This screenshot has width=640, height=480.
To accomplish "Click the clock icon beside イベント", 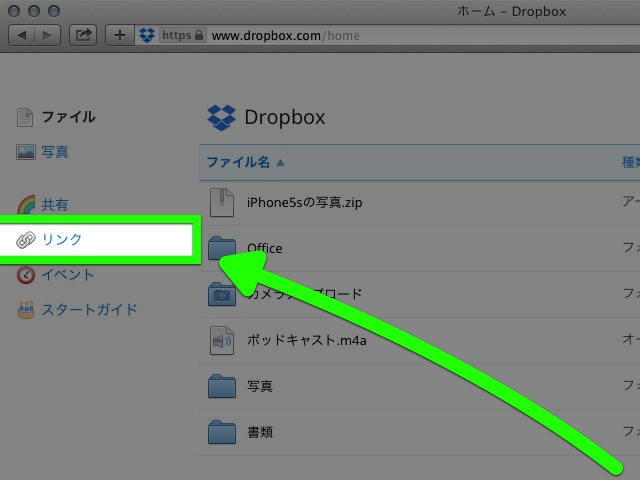I will tap(26, 275).
